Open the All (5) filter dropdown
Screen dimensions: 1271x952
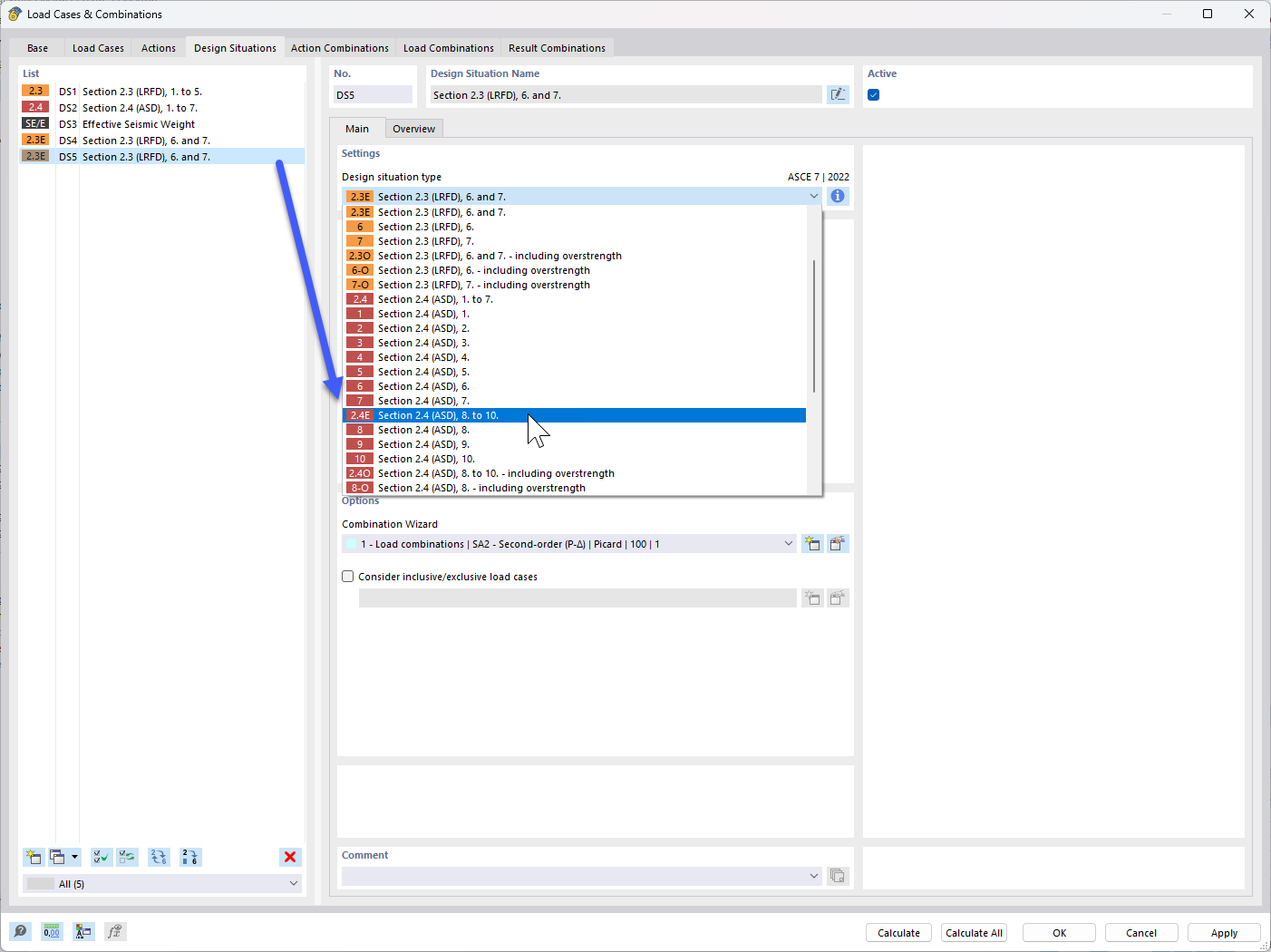coord(293,883)
